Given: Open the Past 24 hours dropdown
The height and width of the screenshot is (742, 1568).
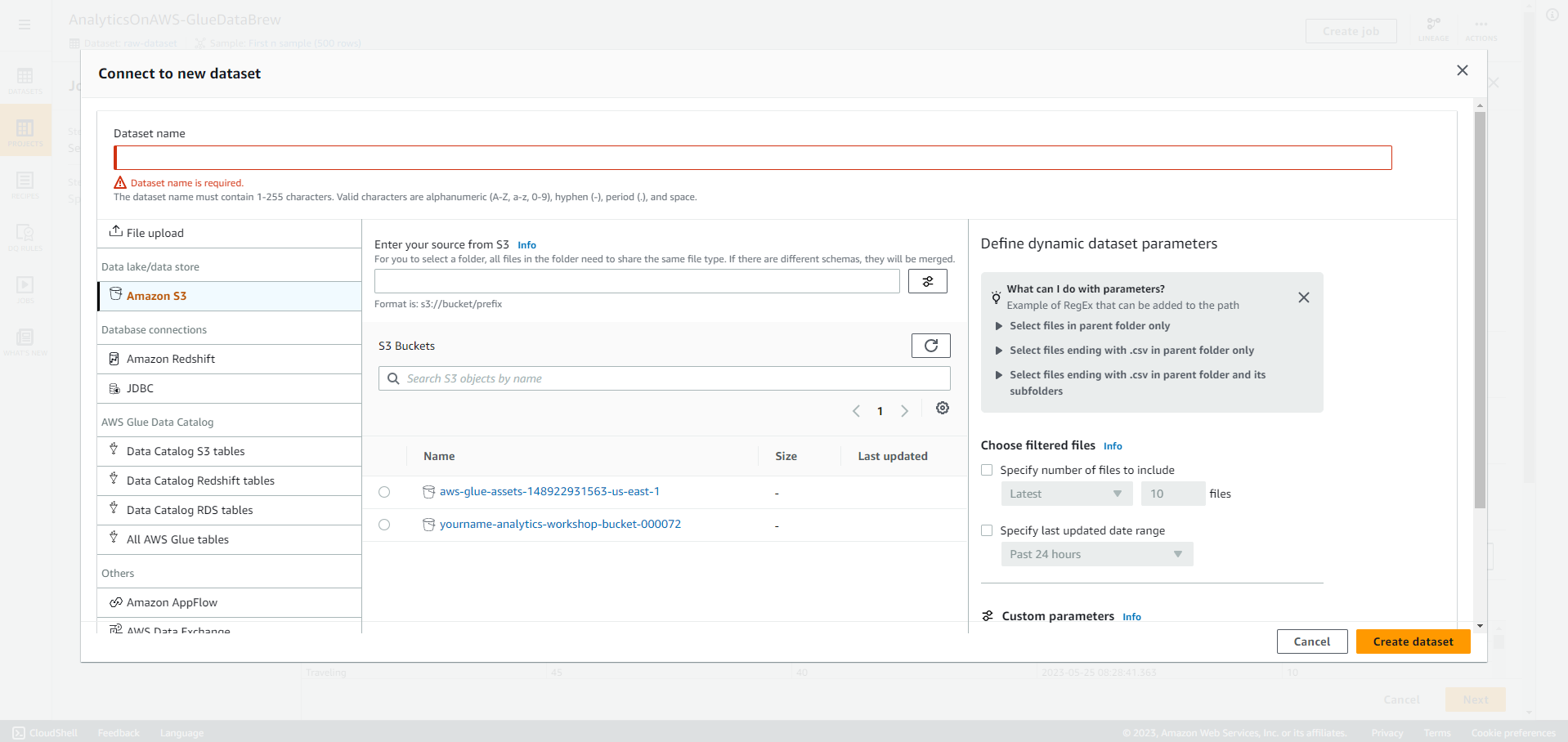Looking at the screenshot, I should click(x=1096, y=554).
